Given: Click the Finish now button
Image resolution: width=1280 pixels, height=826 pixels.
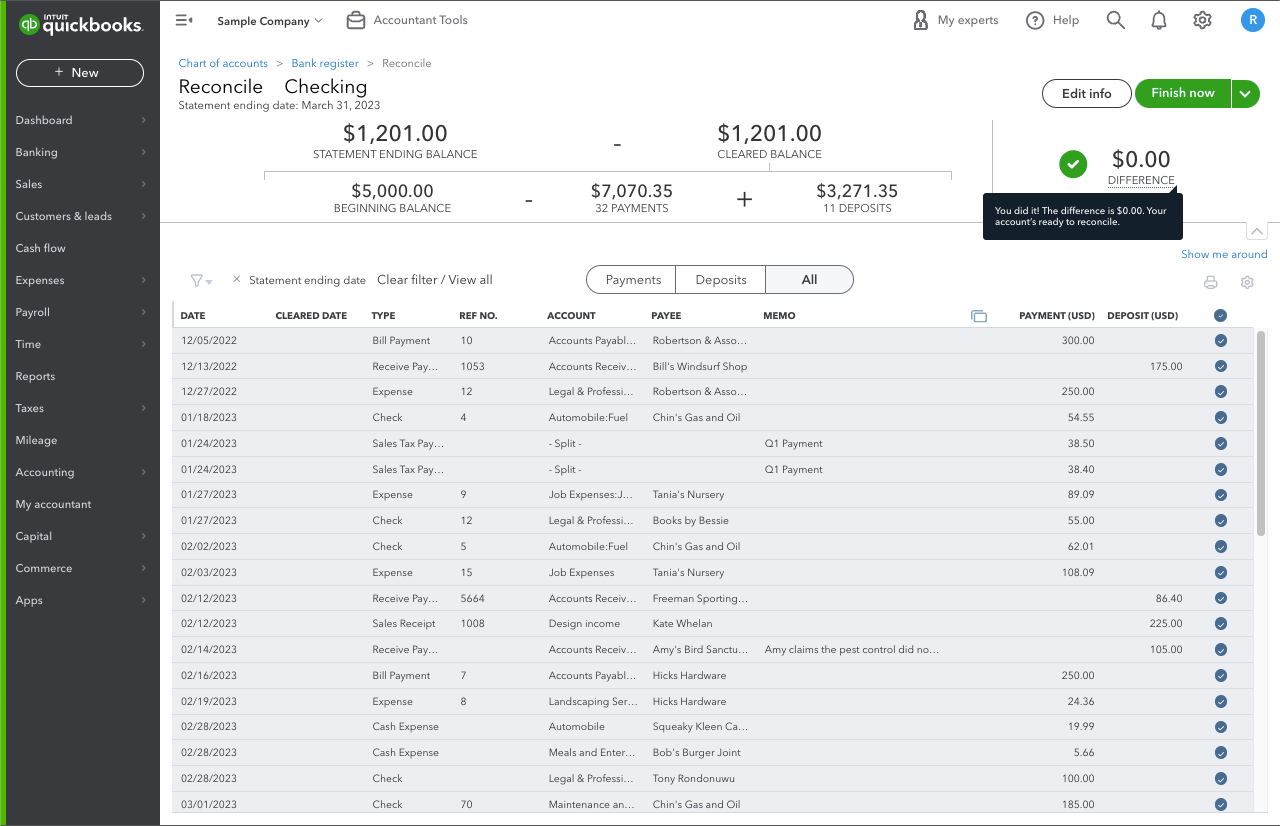Looking at the screenshot, I should [1183, 93].
